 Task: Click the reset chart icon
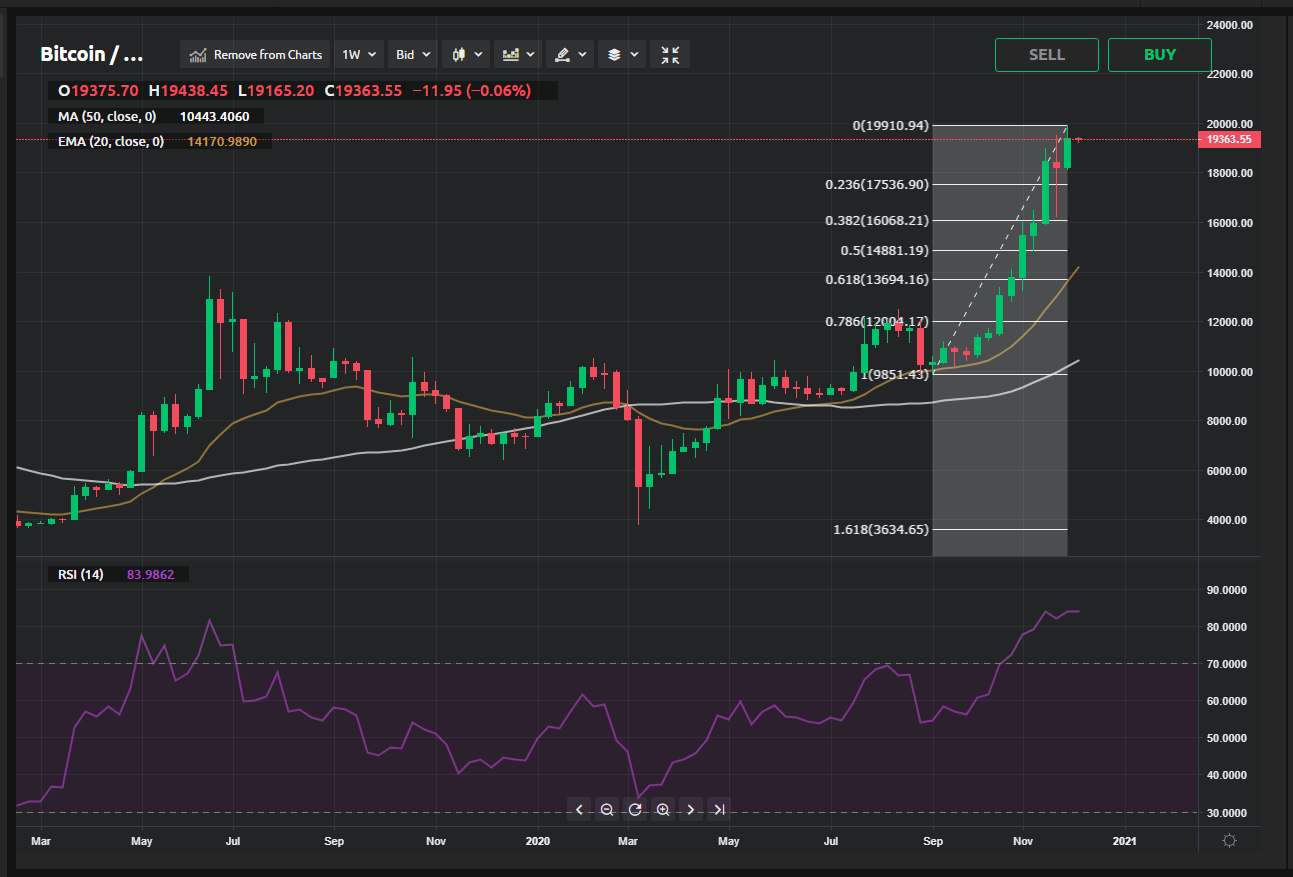click(x=635, y=808)
